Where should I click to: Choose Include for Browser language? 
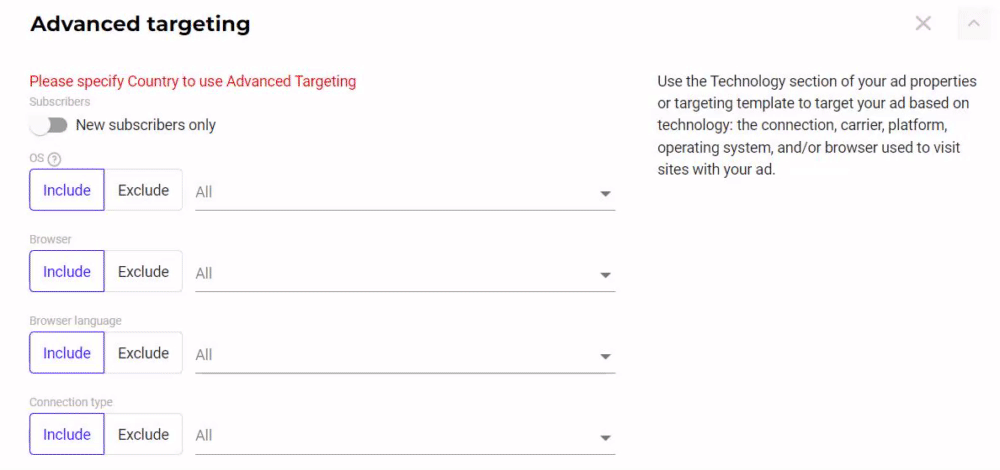coord(67,353)
